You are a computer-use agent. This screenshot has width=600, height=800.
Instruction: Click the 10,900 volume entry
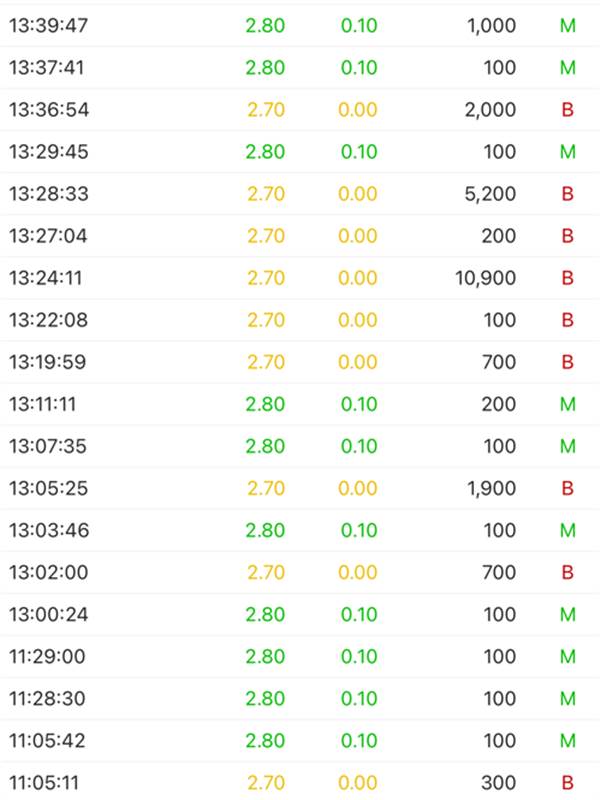485,278
